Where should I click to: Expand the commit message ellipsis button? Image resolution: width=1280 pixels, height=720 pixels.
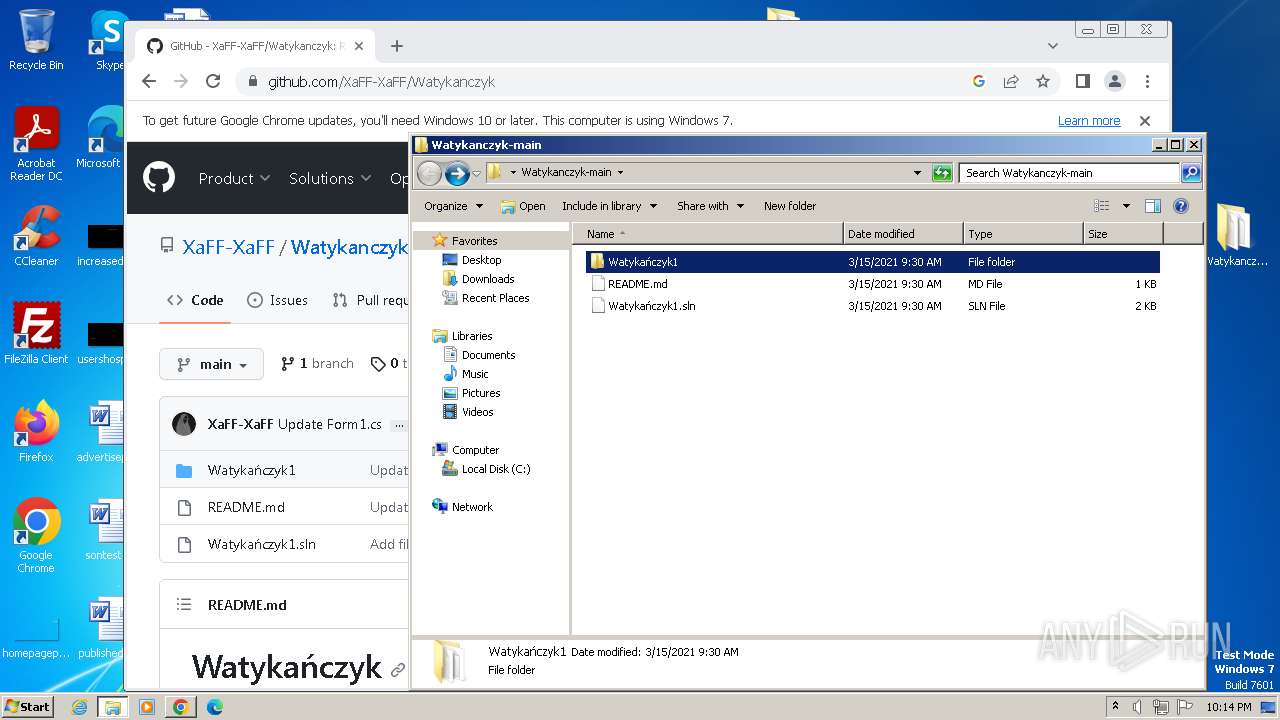pos(399,425)
